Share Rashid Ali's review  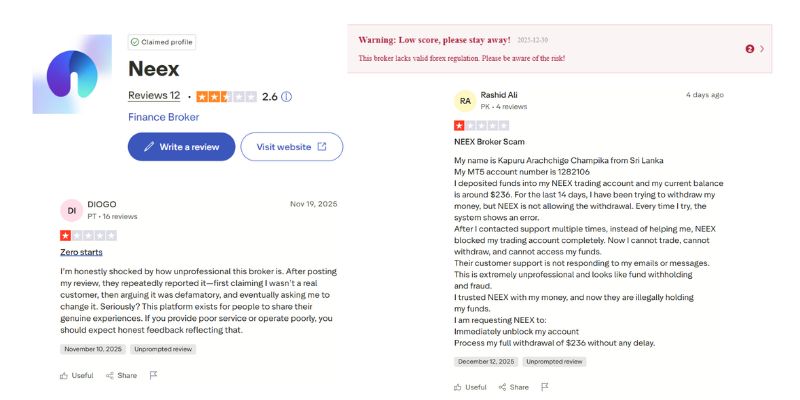(x=516, y=387)
